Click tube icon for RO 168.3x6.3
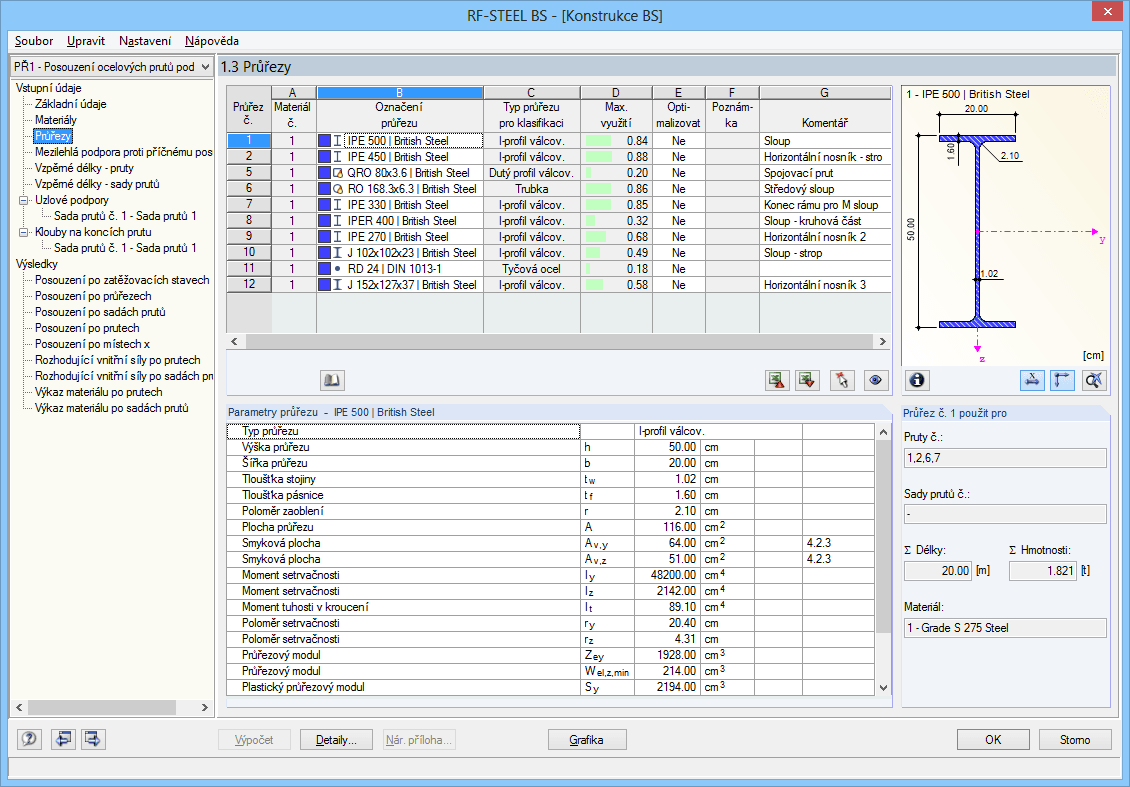 click(337, 189)
